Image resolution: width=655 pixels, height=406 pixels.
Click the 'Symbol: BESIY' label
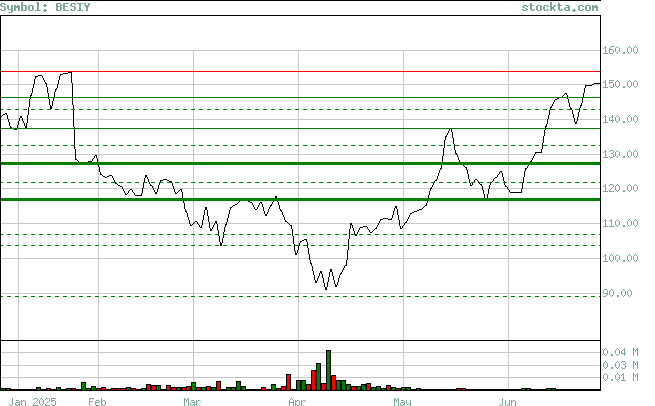45,7
